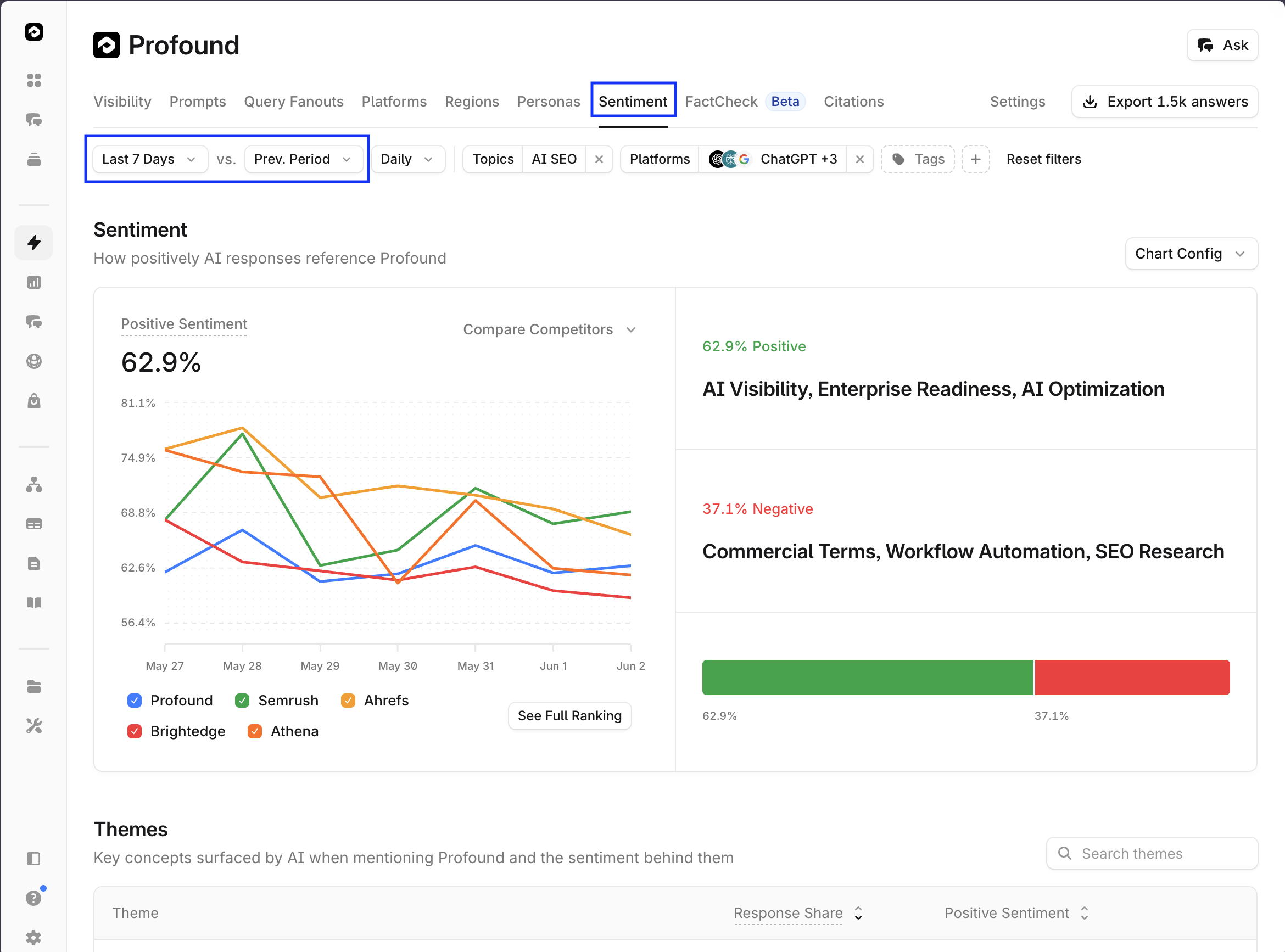
Task: Add a Tags filter
Action: point(918,159)
